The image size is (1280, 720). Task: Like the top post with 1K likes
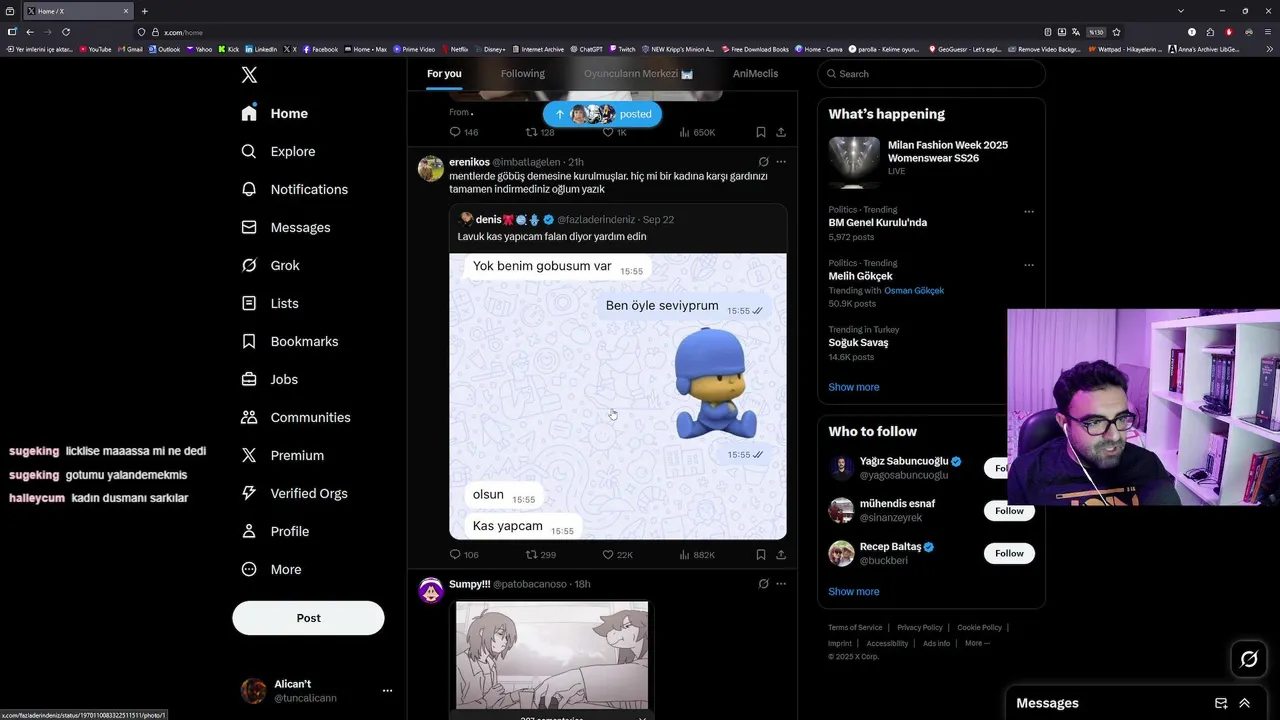pos(614,132)
